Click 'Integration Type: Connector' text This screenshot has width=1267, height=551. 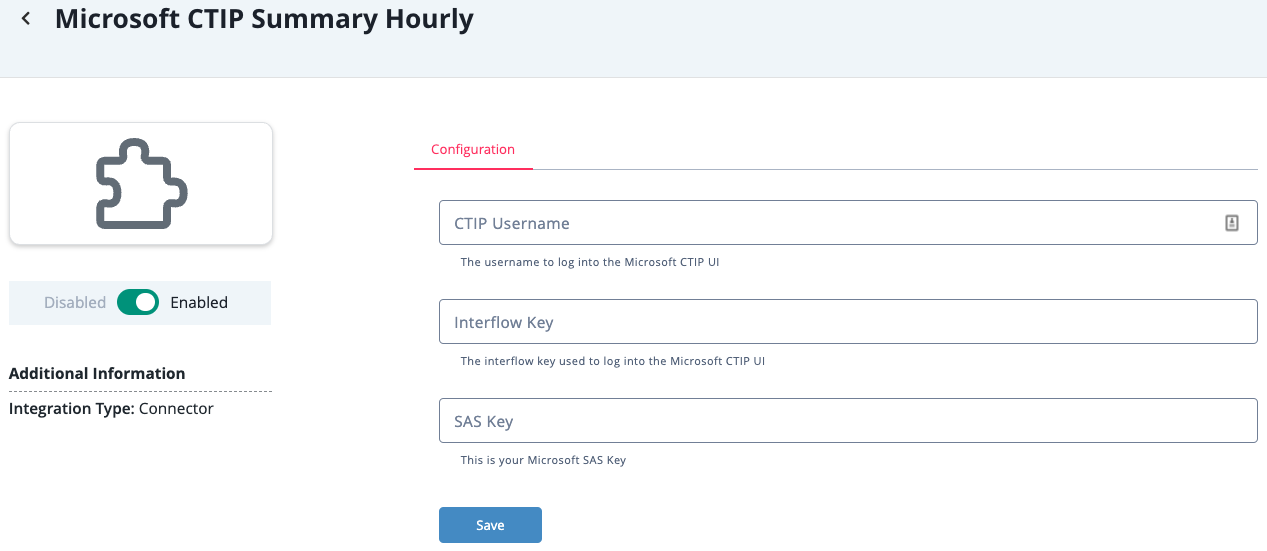[111, 408]
